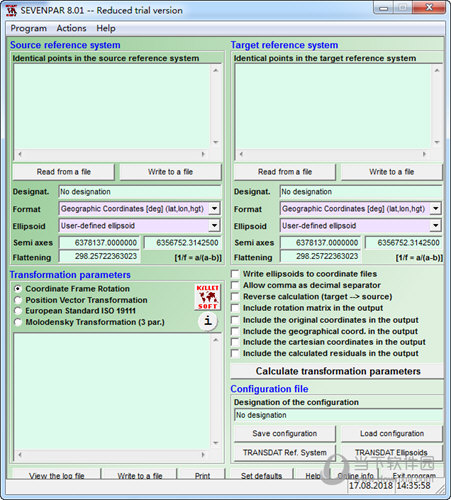Click Set defaults button
The width and height of the screenshot is (451, 500).
[x=262, y=474]
